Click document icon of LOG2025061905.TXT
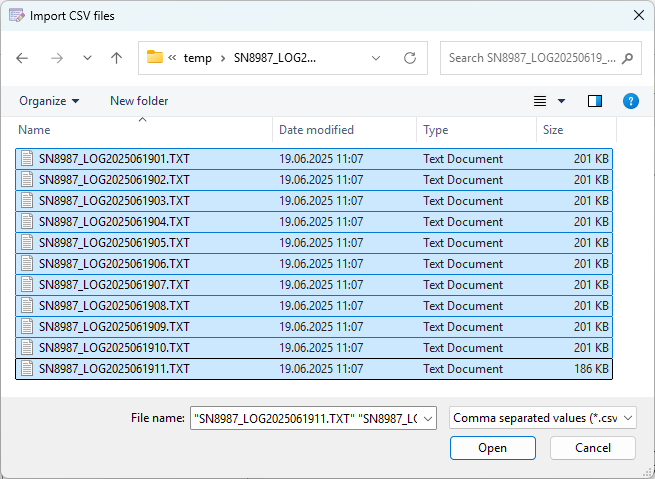Viewport: 655px width, 479px height. click(27, 243)
